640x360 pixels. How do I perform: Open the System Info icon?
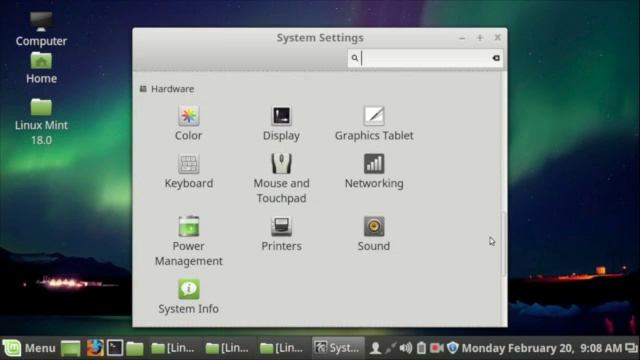tap(189, 289)
